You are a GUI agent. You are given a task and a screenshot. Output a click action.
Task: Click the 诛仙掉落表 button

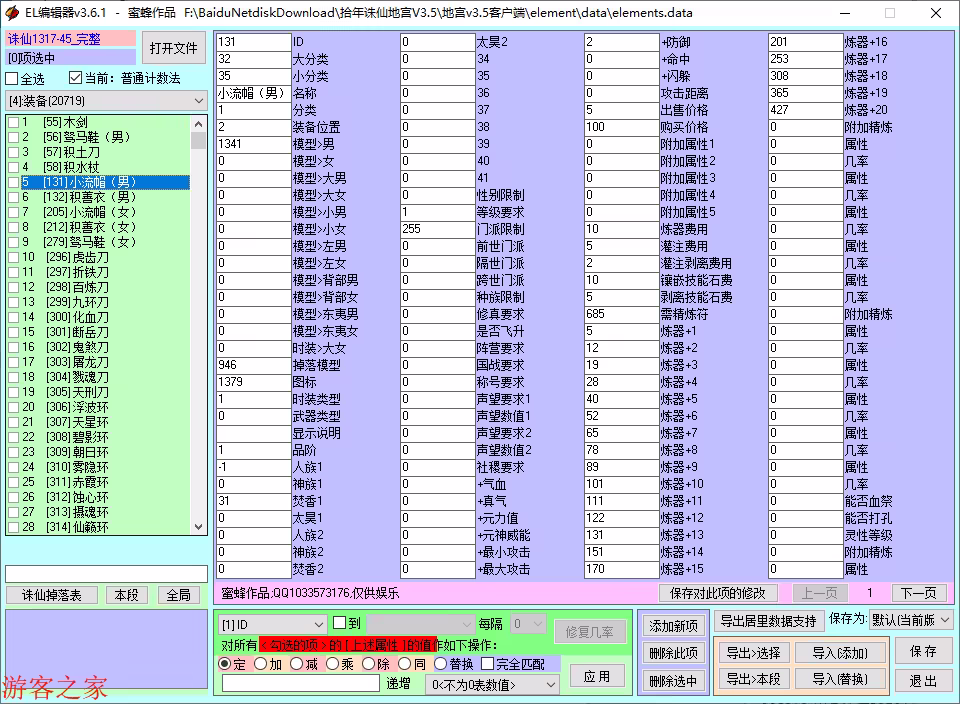pyautogui.click(x=52, y=595)
